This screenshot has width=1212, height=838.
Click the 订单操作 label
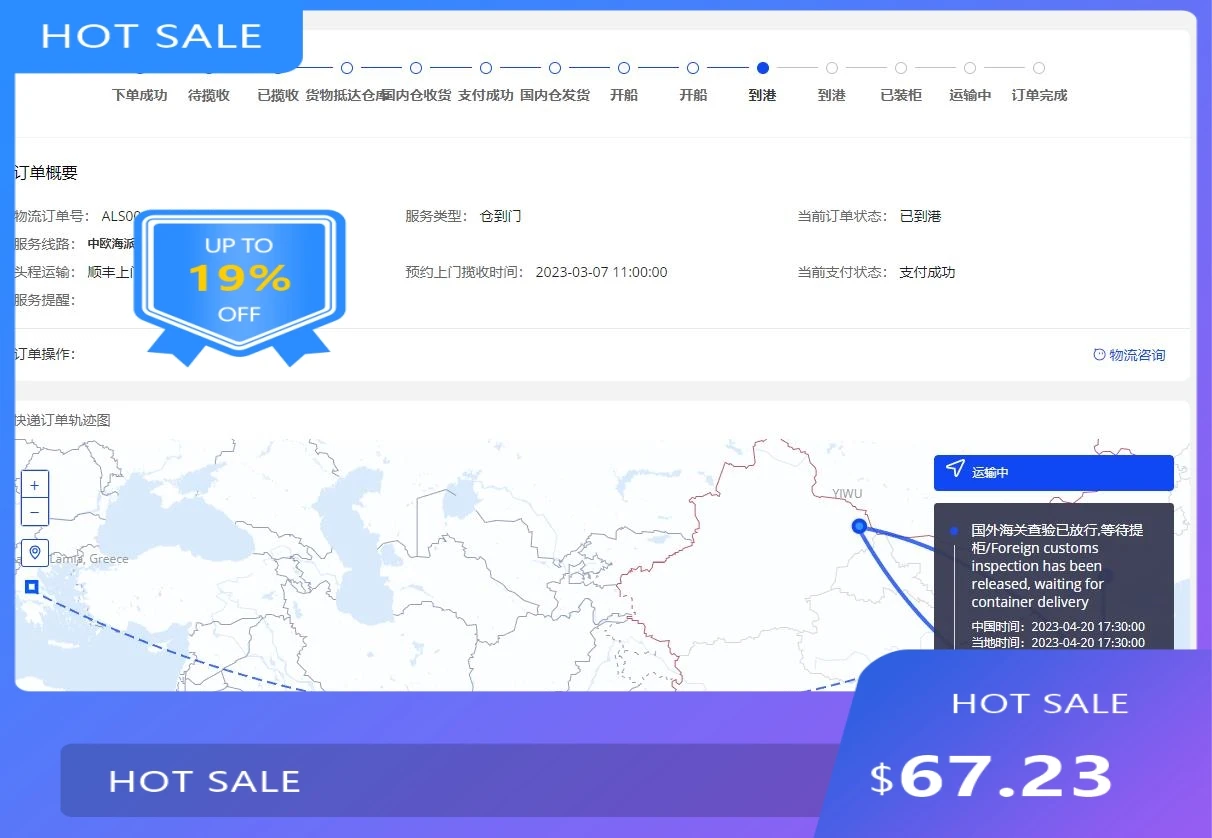click(45, 354)
